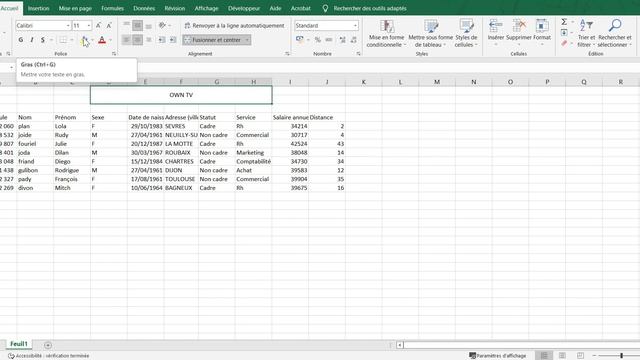Toggle align text left
640x360 pixels.
point(127,40)
